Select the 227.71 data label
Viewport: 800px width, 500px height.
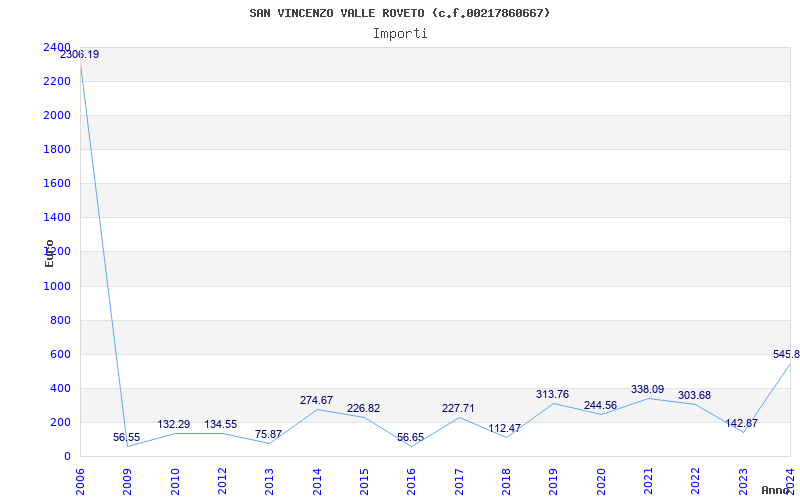[x=458, y=408]
